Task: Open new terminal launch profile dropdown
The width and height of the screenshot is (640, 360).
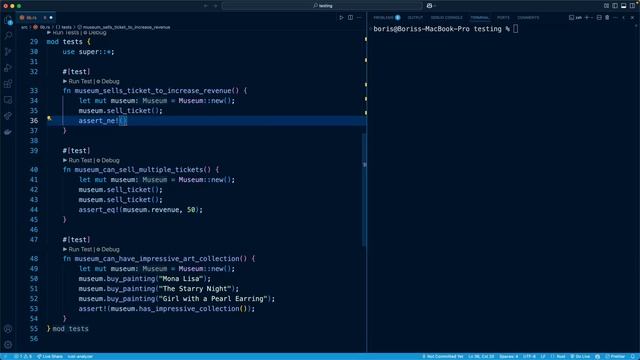Action: tap(591, 18)
